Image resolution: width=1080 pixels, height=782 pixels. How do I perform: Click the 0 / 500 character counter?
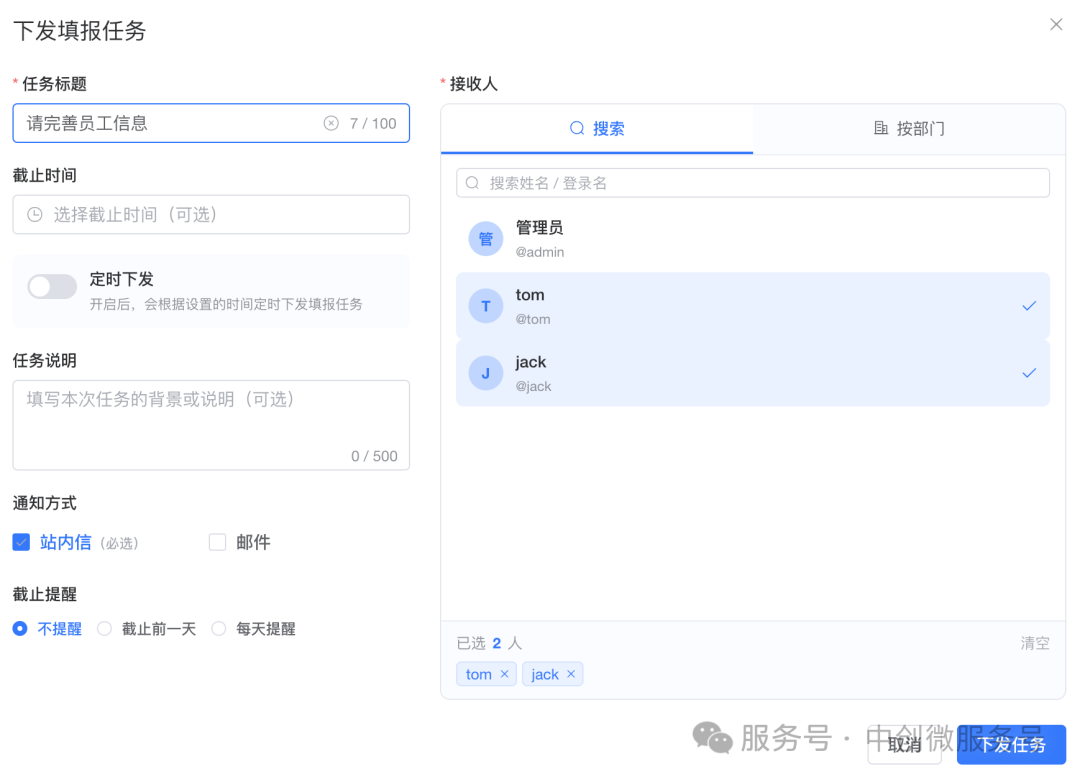click(x=374, y=456)
